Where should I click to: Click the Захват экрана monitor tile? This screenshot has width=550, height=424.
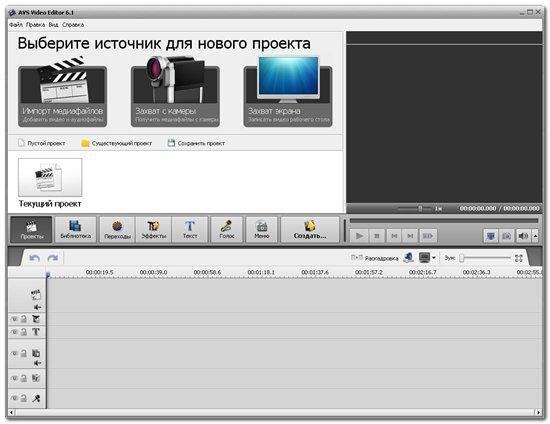[x=288, y=92]
